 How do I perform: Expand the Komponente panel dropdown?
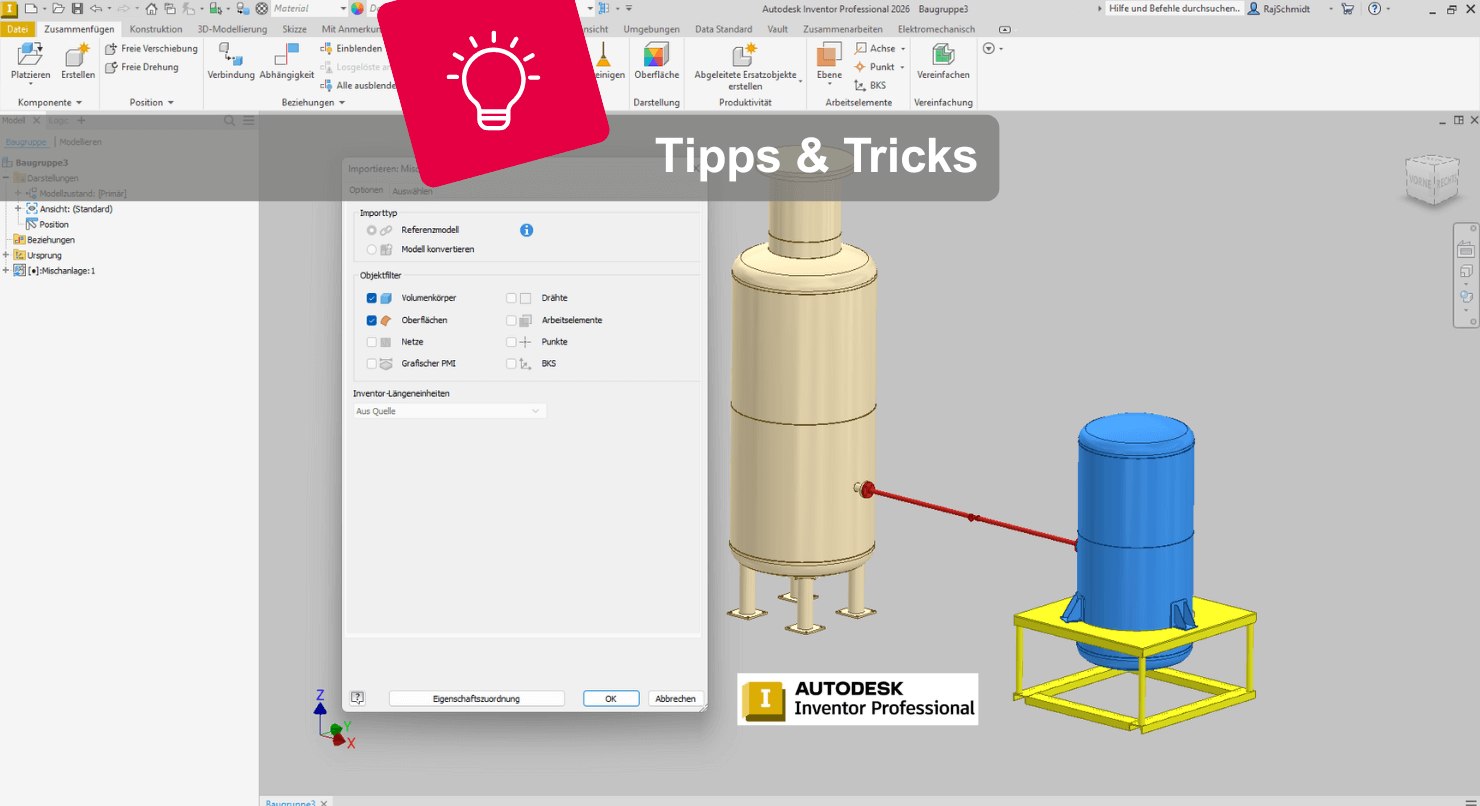click(79, 103)
